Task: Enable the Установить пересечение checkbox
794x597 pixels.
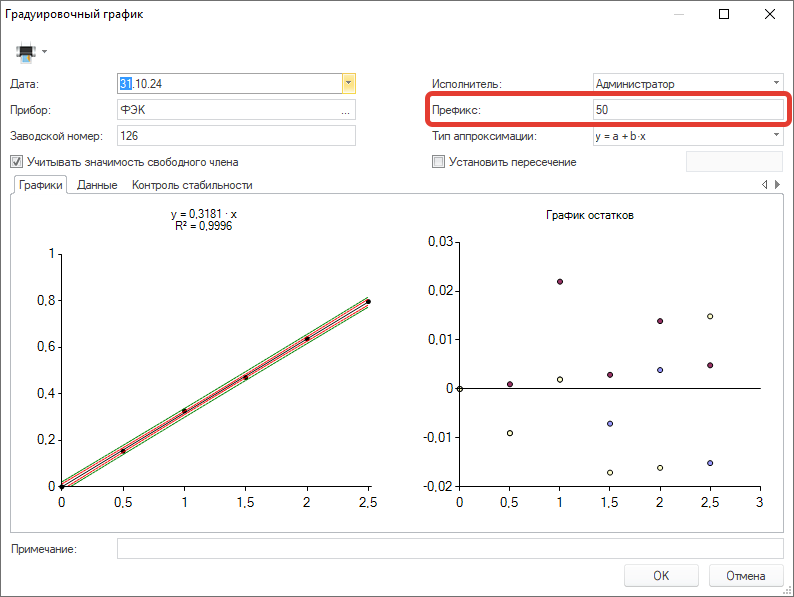Action: (439, 162)
